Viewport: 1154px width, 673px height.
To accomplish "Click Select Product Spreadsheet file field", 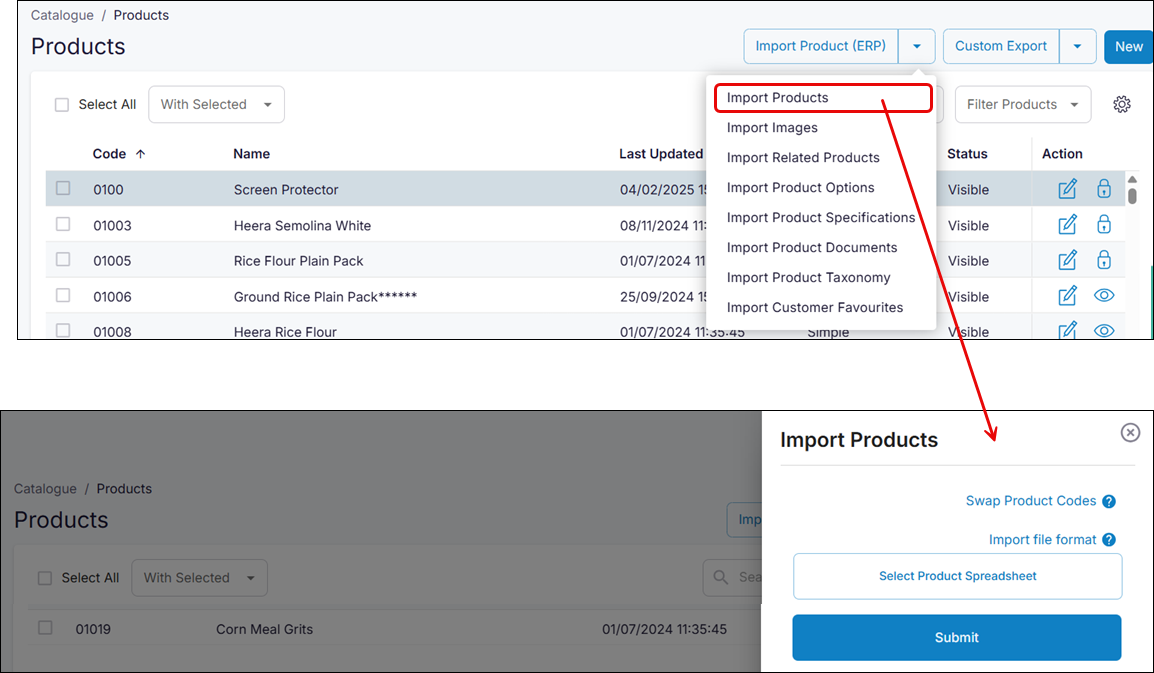I will [x=957, y=577].
